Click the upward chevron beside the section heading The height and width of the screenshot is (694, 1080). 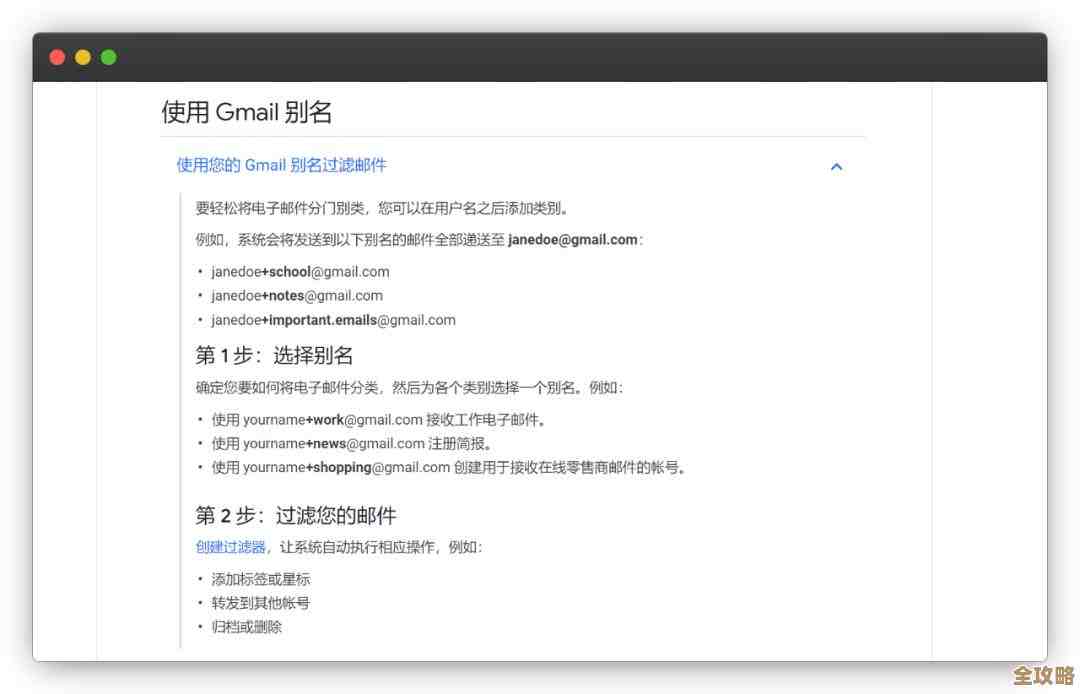click(x=836, y=167)
